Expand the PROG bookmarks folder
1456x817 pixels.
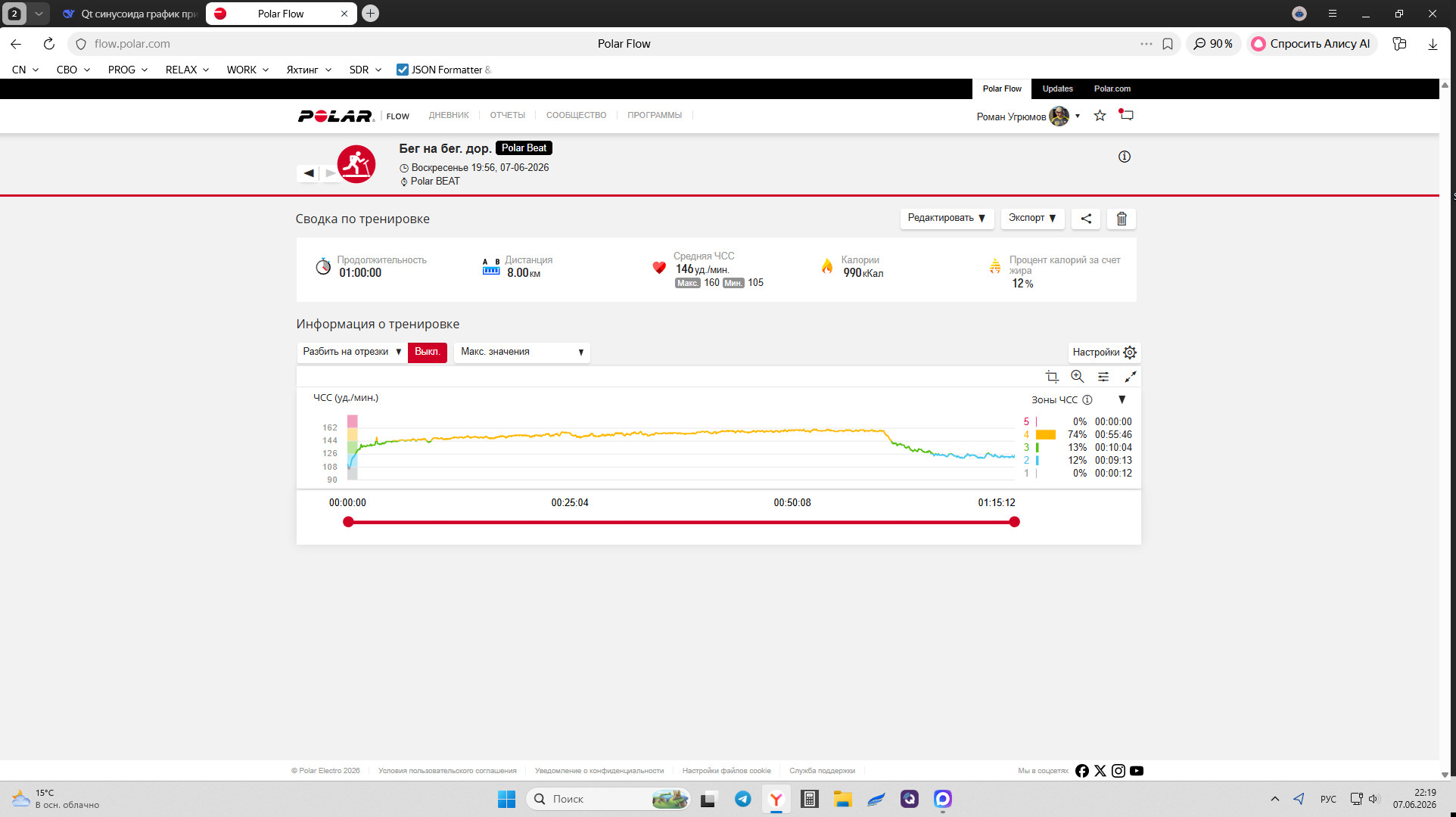[128, 70]
